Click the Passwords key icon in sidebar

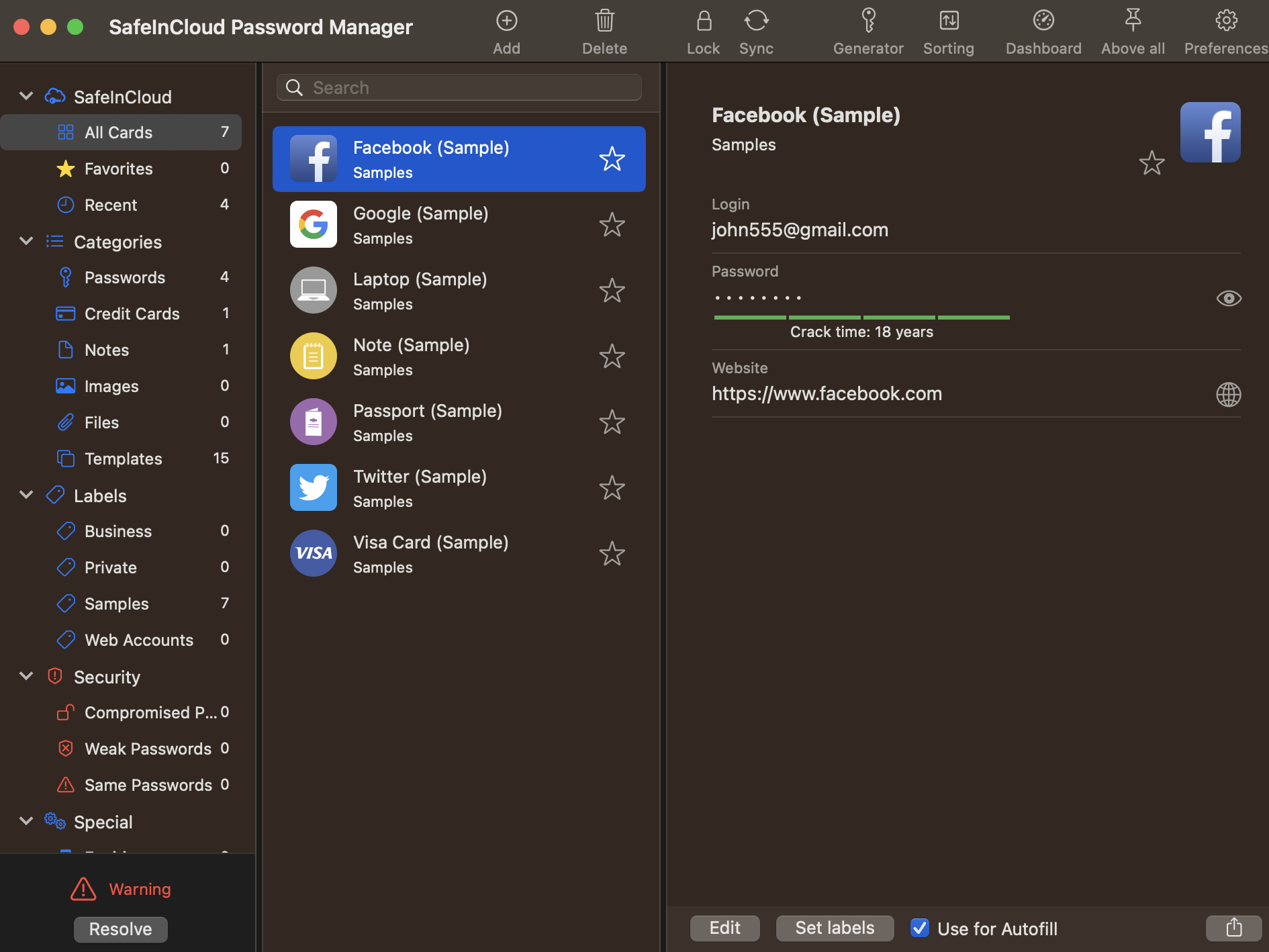point(65,277)
